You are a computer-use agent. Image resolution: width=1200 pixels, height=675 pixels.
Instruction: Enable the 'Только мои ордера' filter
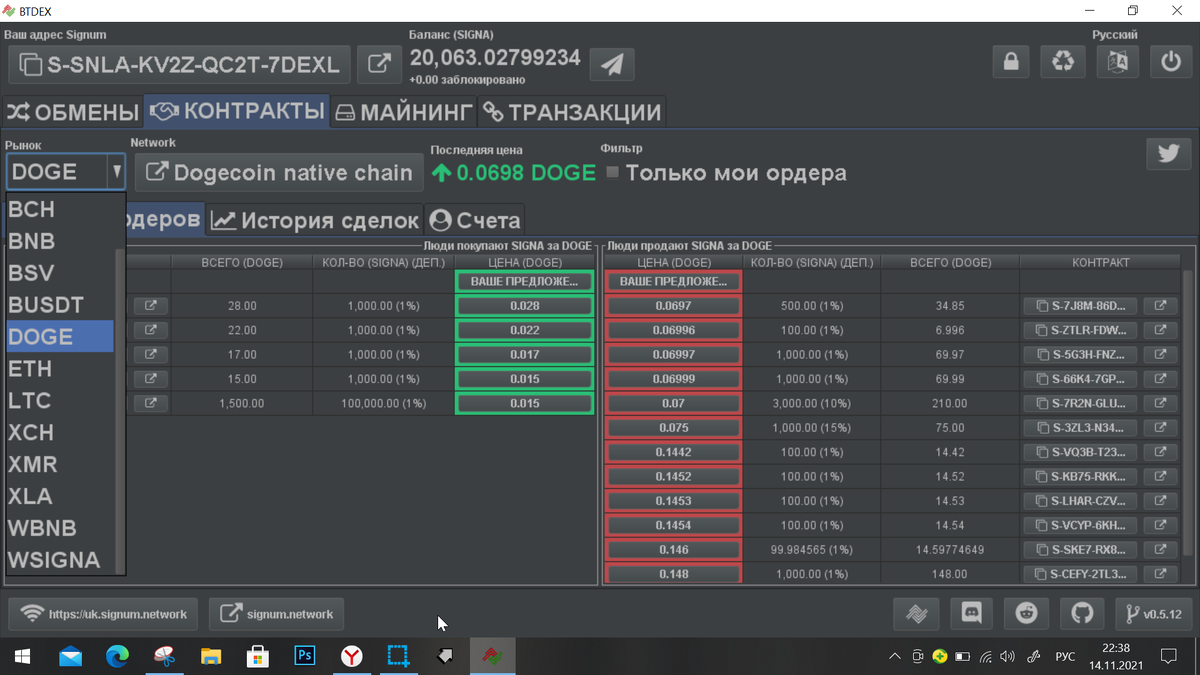point(613,172)
